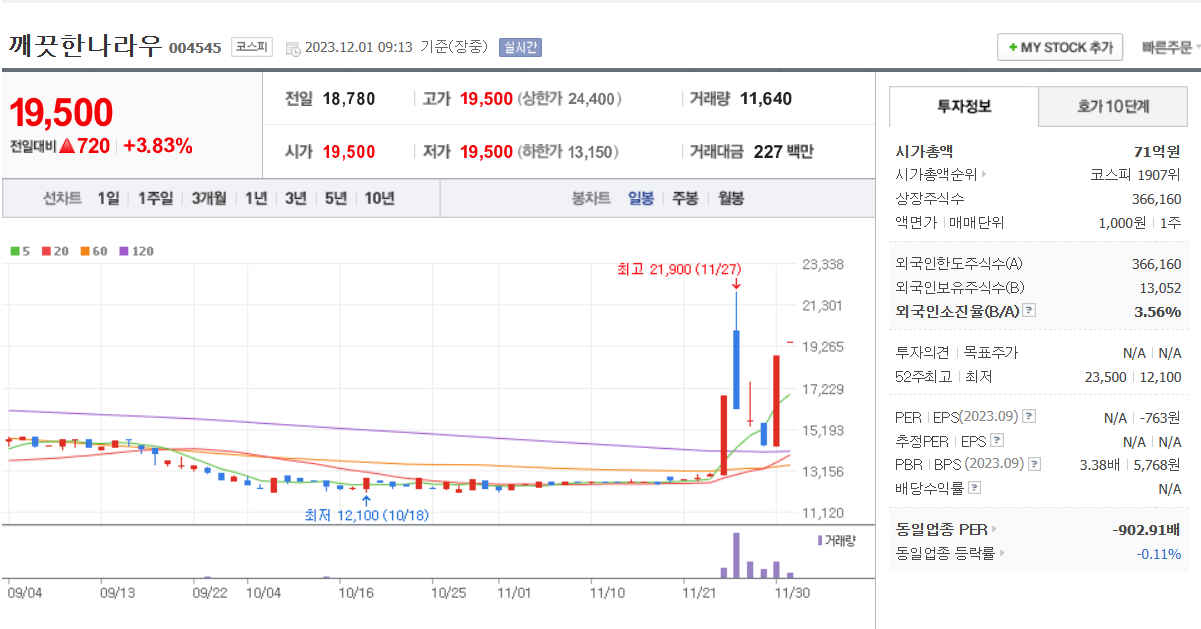The height and width of the screenshot is (629, 1201).
Task: Click the 11/30 date label on the chart axis
Action: [792, 592]
